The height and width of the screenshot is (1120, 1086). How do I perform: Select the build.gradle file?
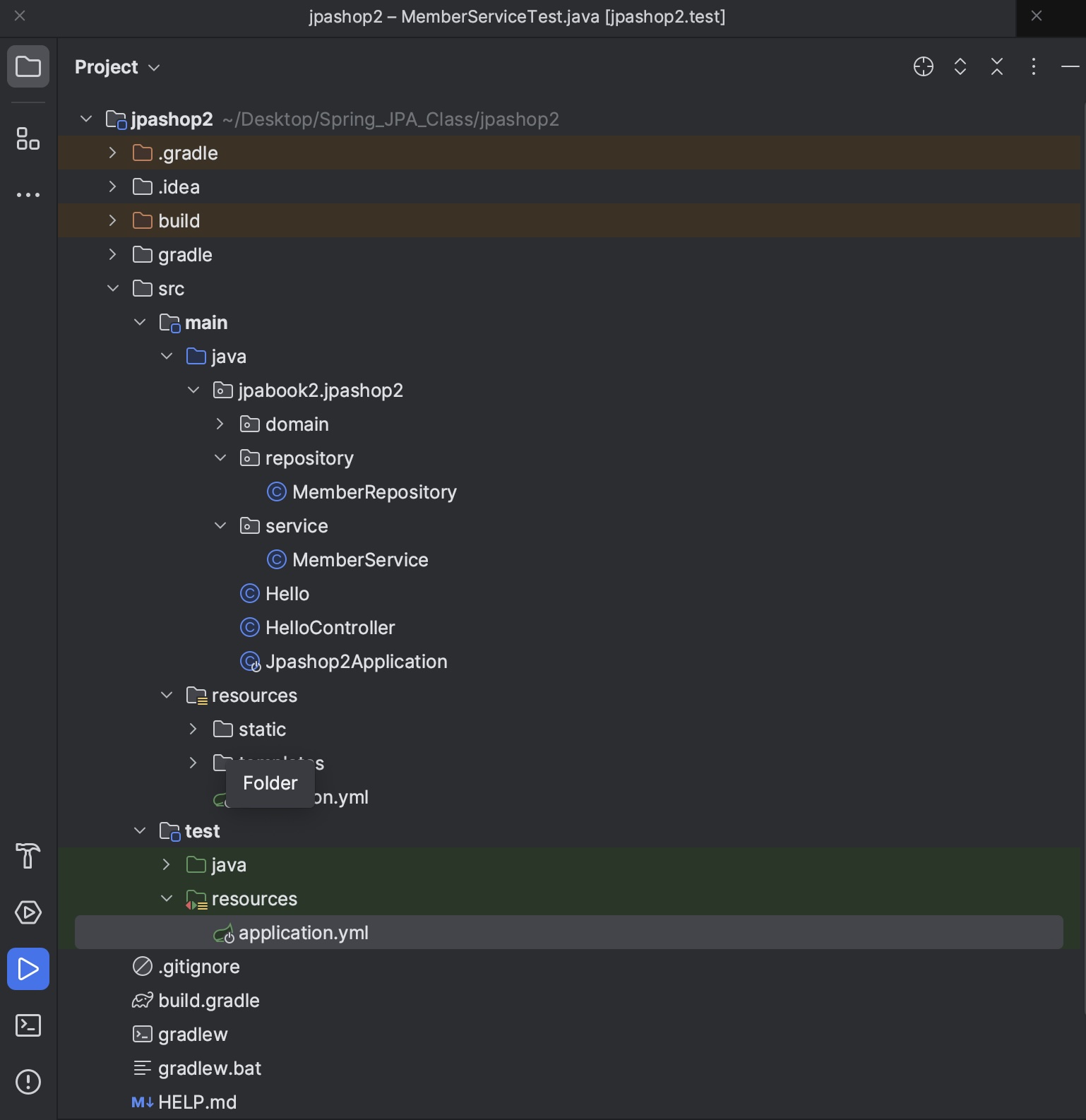pyautogui.click(x=208, y=1001)
